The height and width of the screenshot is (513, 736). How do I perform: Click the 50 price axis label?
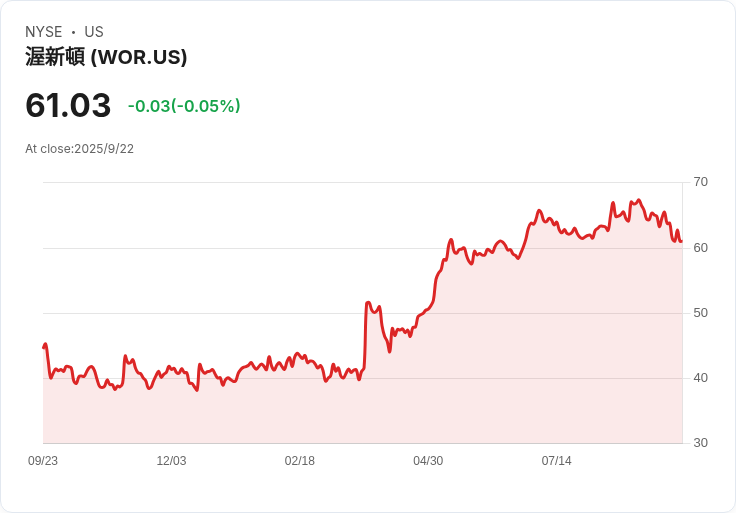coord(700,313)
